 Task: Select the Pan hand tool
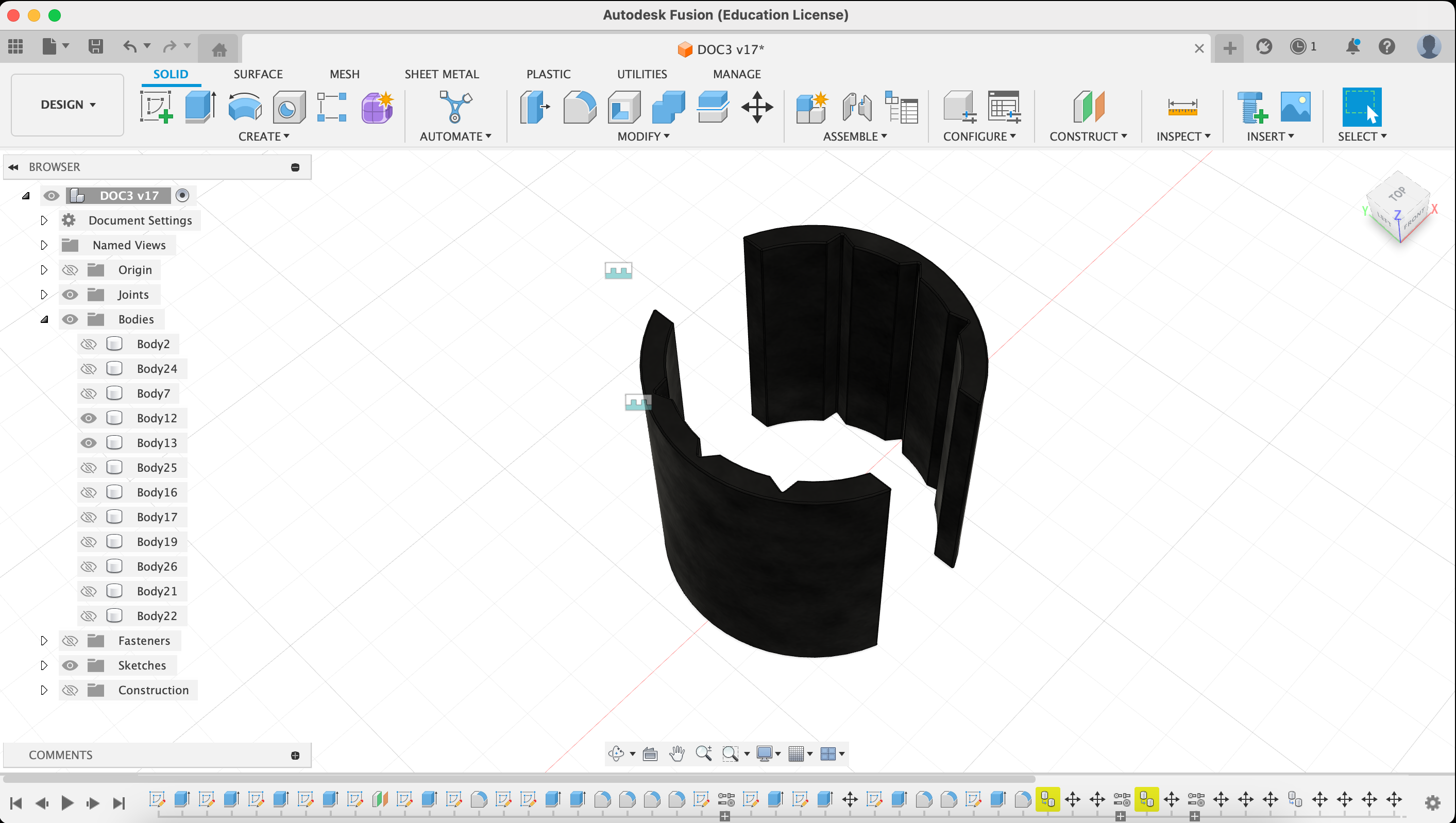click(x=677, y=753)
